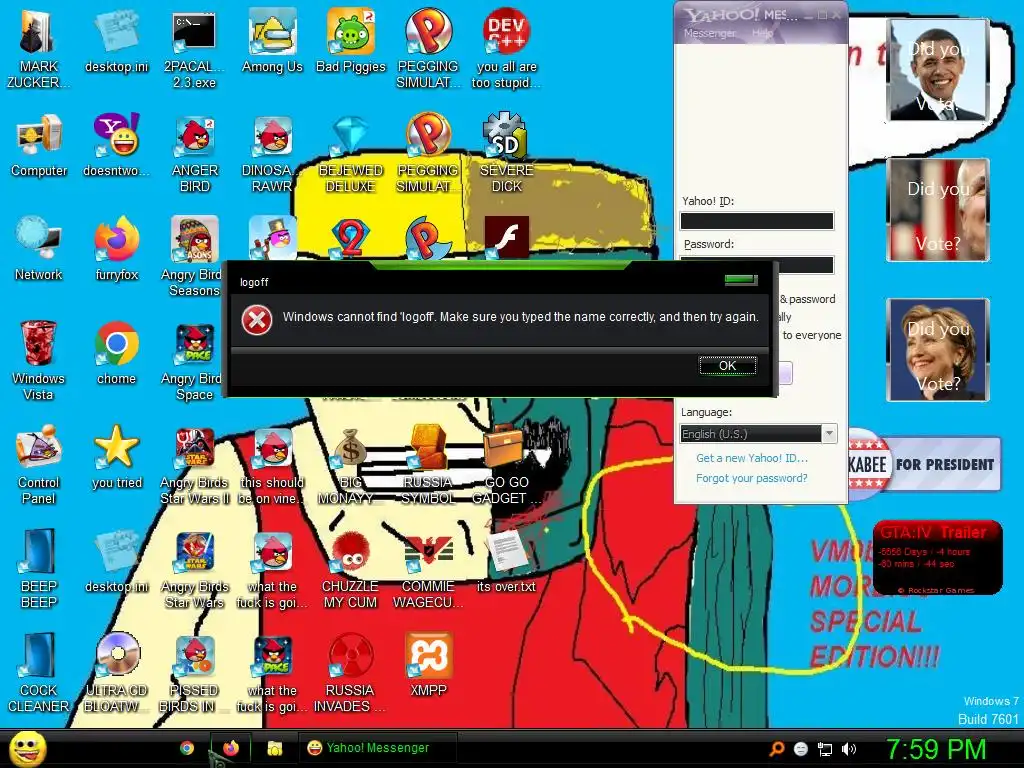
Task: Click the GTA:IV Trailer countdown gadget
Action: (x=937, y=558)
